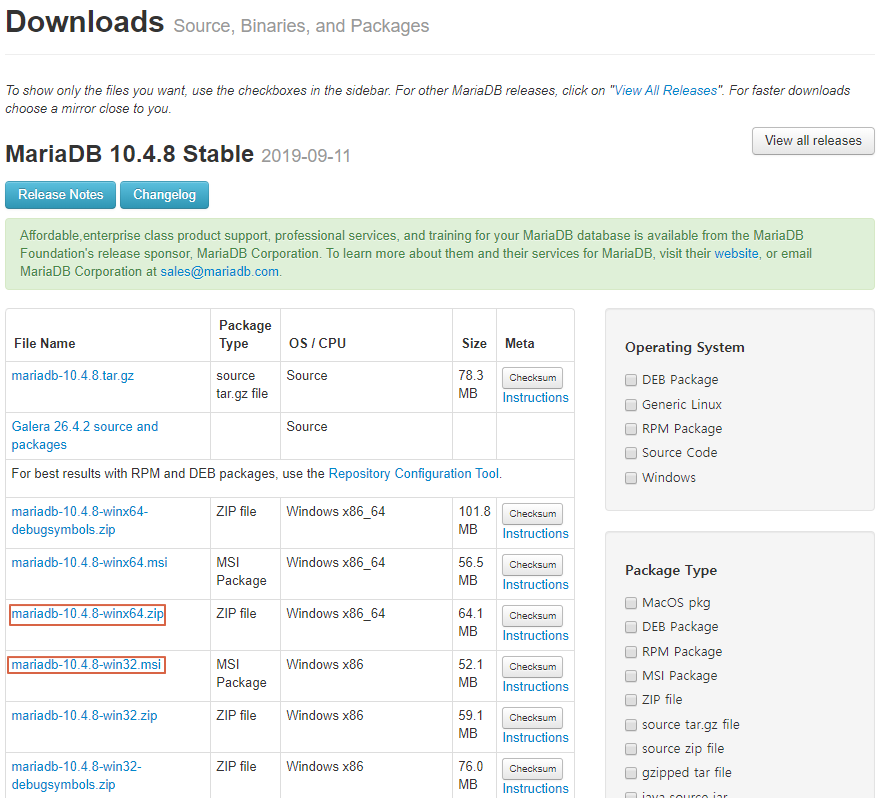Check the Generic Linux filter
This screenshot has height=798, width=881.
631,405
